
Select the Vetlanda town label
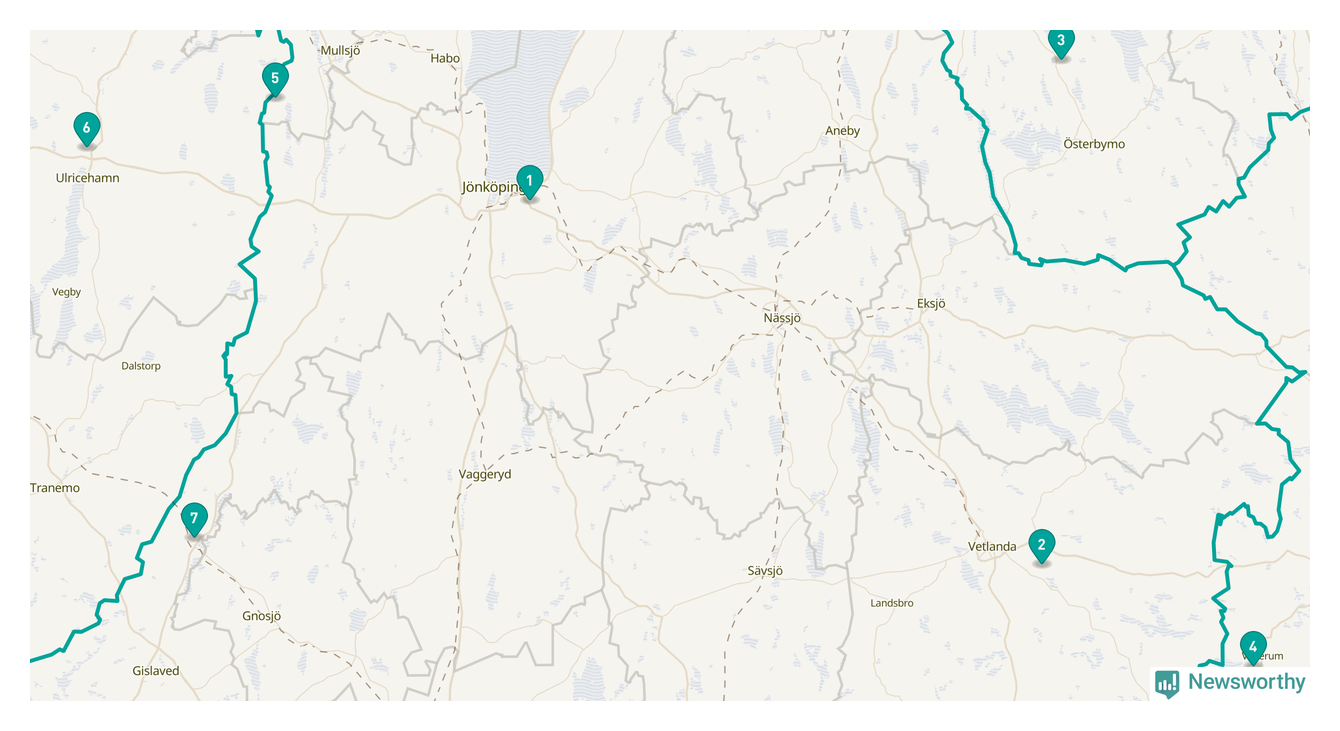pos(992,546)
